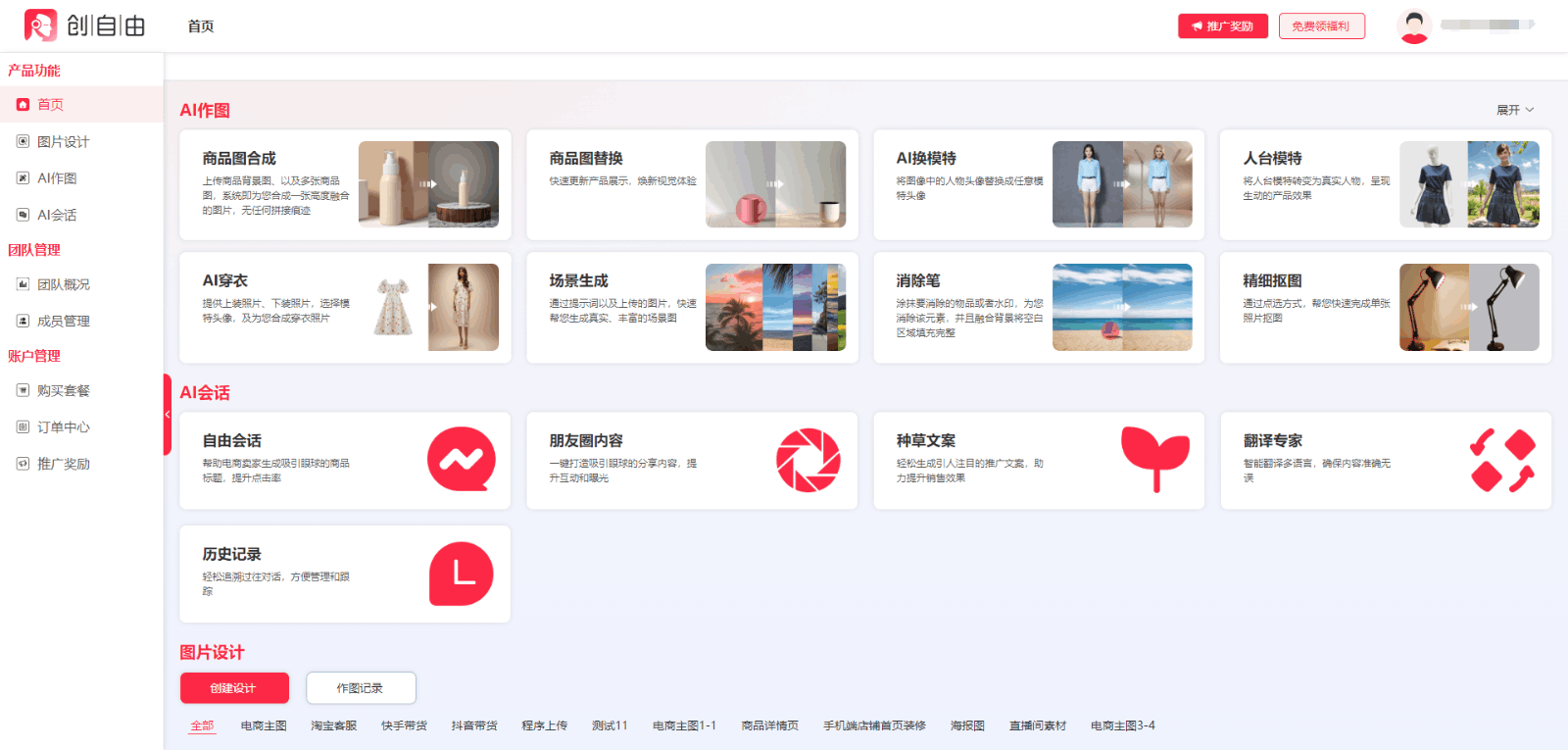Select the 海报图 category tab

point(967,725)
